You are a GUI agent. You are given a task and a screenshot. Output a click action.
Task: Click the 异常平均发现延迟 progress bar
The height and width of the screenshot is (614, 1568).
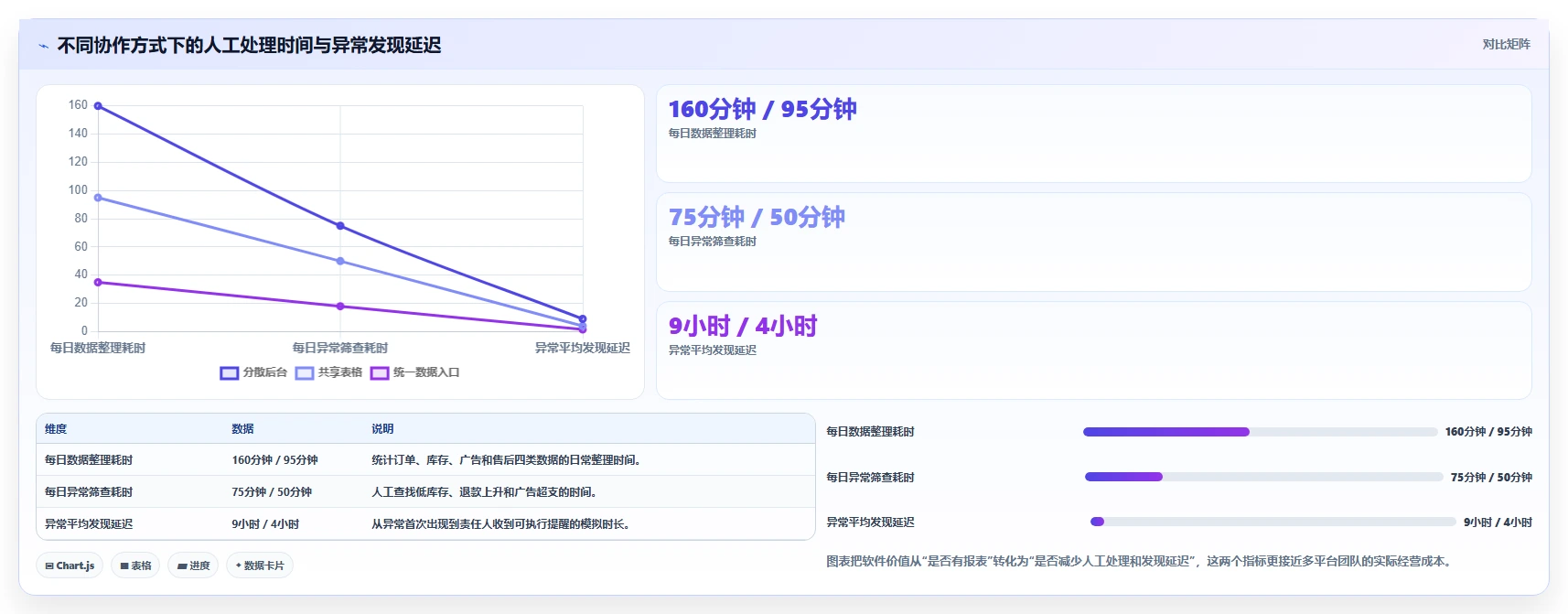[x=1273, y=522]
